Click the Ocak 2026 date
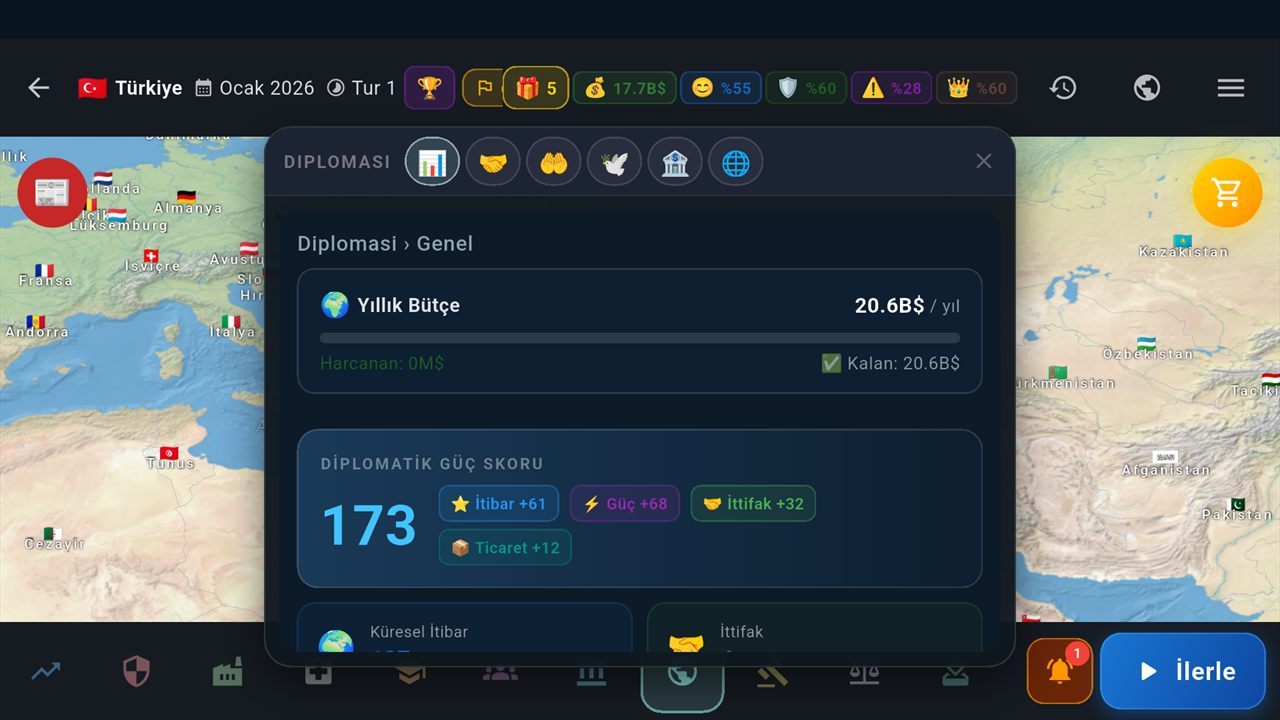 pos(256,88)
